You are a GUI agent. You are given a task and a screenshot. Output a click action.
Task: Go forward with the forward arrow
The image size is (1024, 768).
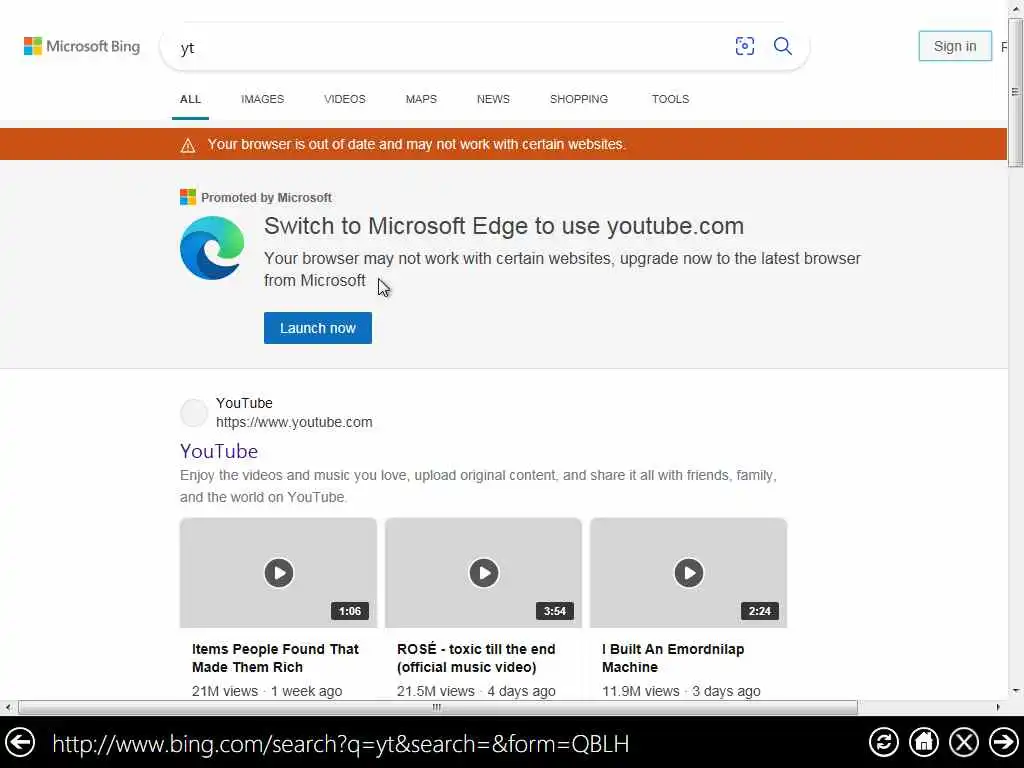[x=1004, y=743]
